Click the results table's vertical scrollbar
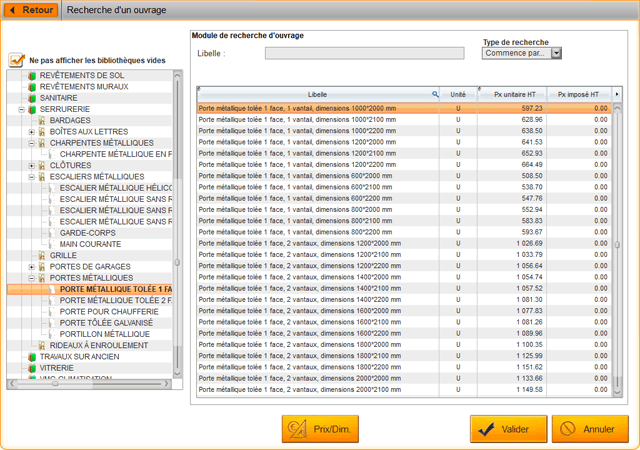This screenshot has height=450, width=640. (617, 249)
